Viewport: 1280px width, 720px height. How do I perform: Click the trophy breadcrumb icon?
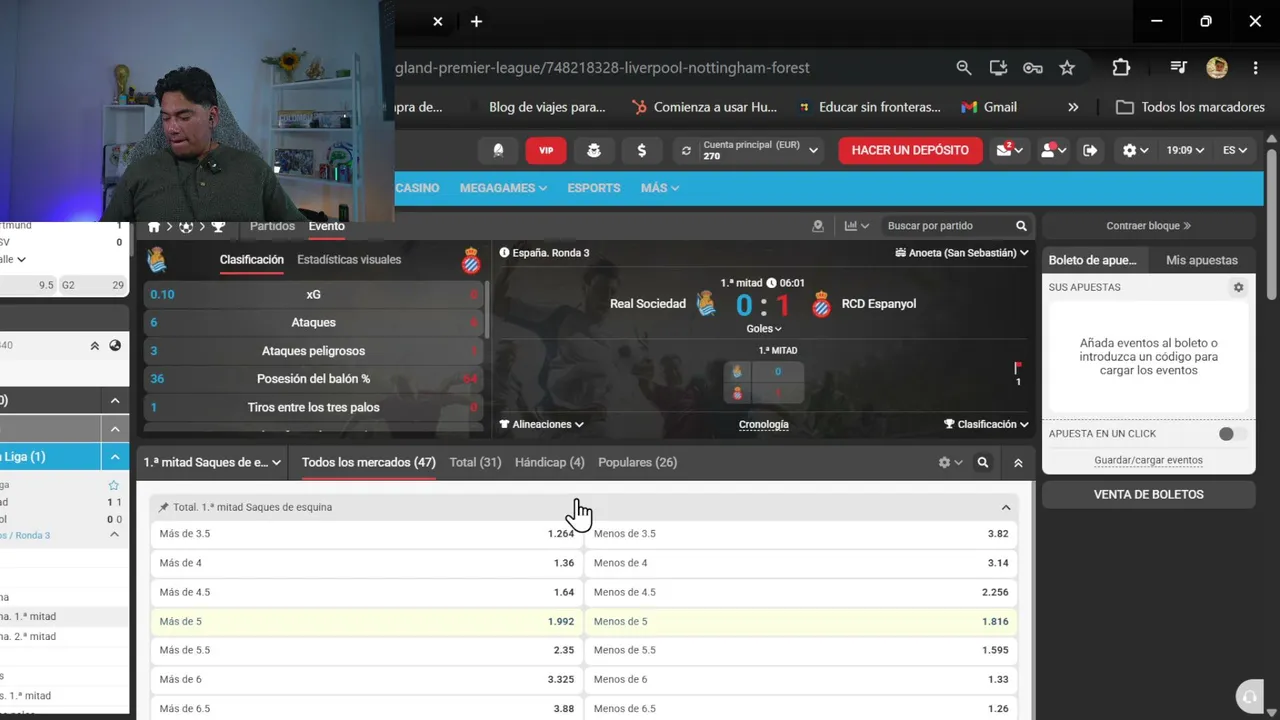pyautogui.click(x=218, y=227)
